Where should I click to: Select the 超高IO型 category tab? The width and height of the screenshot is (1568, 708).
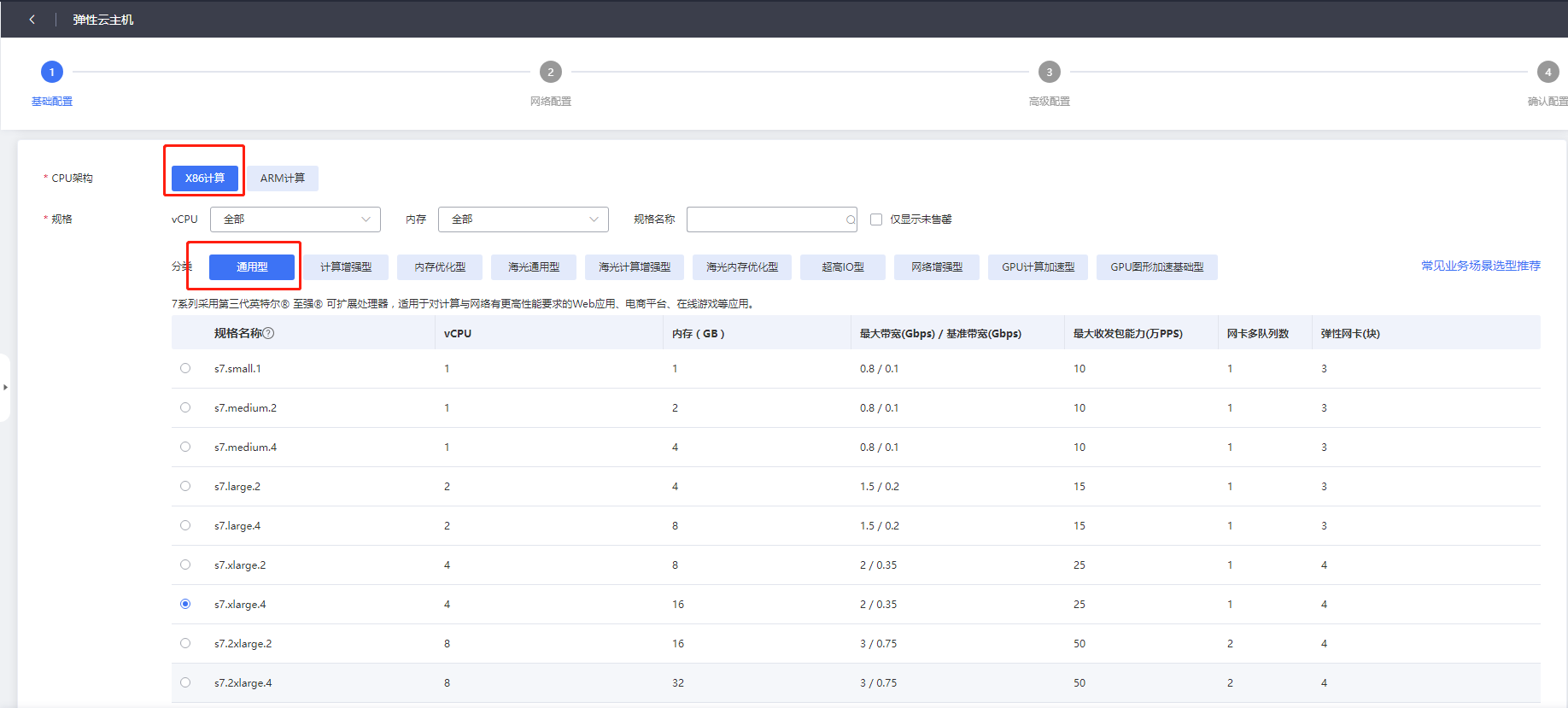click(842, 267)
